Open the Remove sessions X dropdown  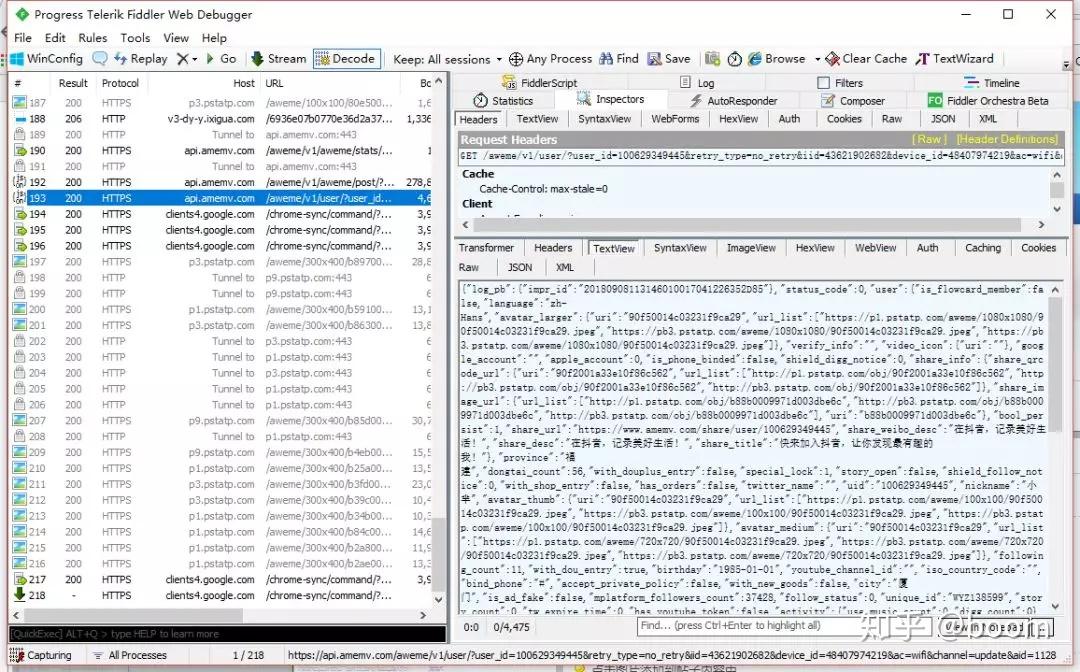point(187,59)
